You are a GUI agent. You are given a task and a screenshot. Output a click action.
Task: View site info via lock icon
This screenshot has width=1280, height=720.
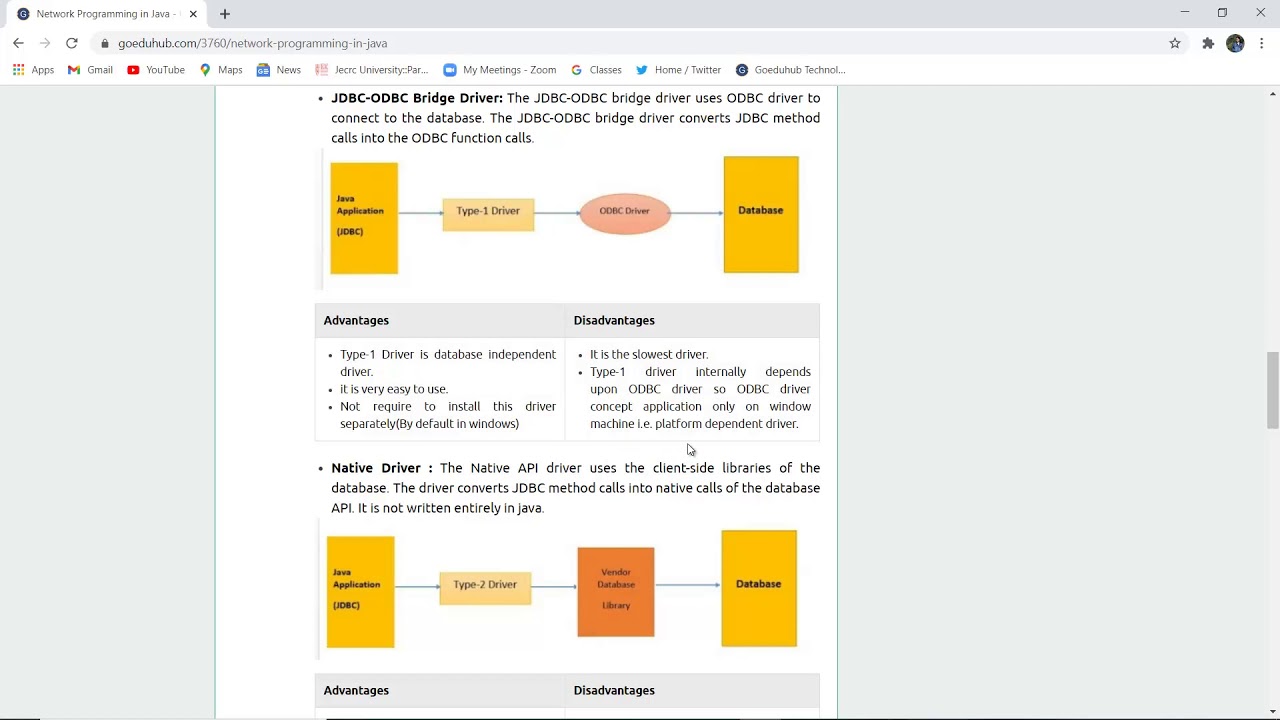coord(105,43)
